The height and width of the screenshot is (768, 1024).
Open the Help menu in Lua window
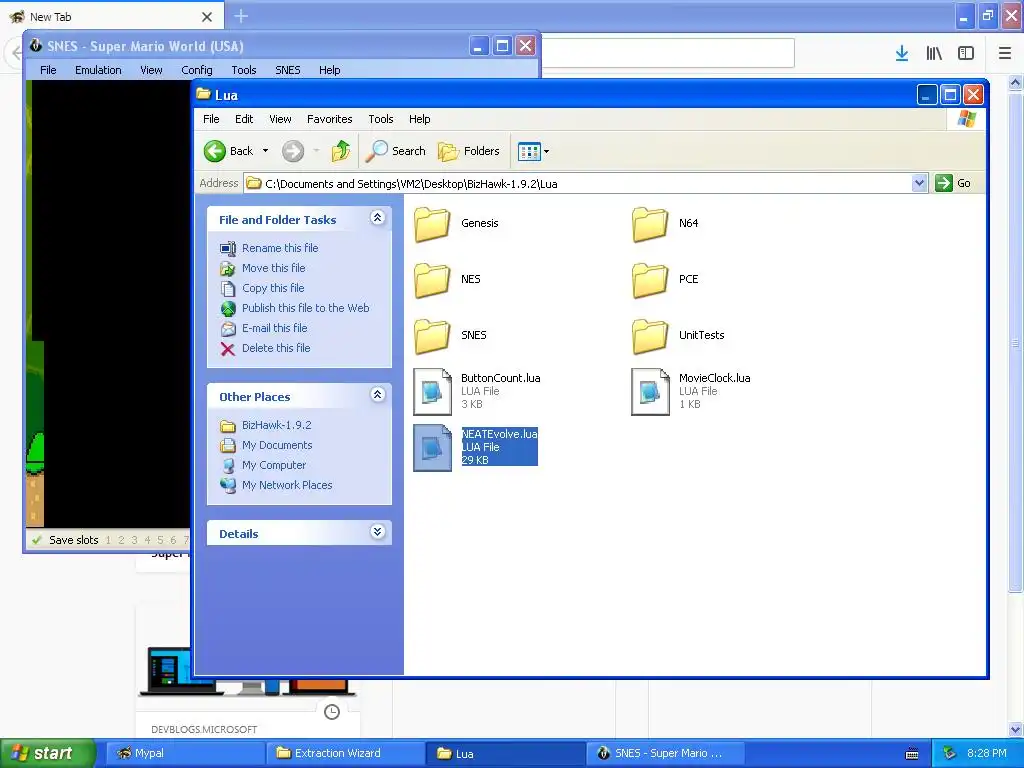click(x=419, y=119)
